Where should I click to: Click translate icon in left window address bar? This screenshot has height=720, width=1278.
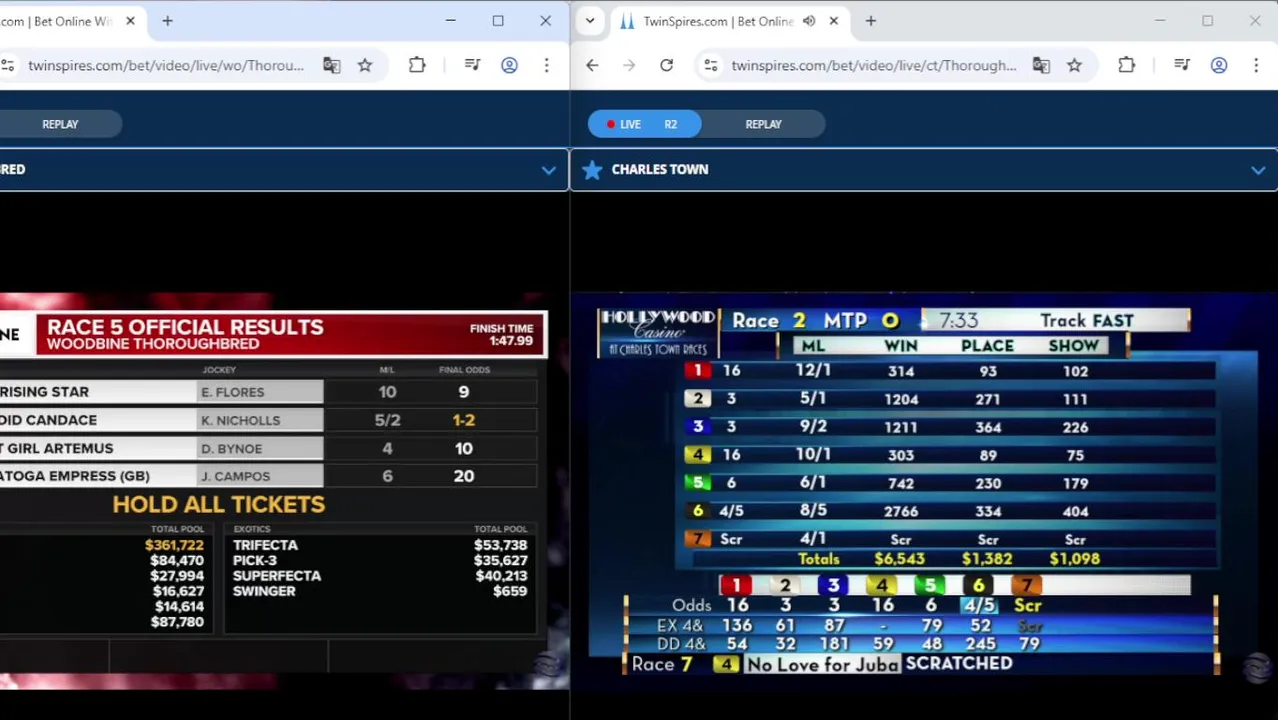click(x=331, y=65)
